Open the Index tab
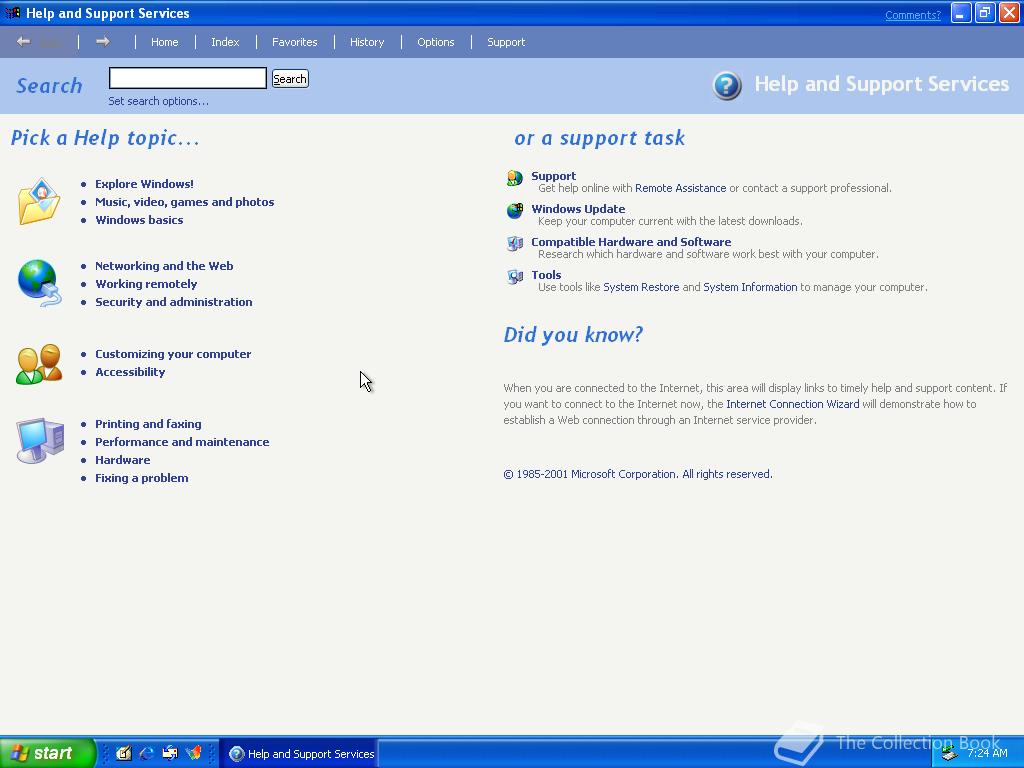 pyautogui.click(x=225, y=42)
